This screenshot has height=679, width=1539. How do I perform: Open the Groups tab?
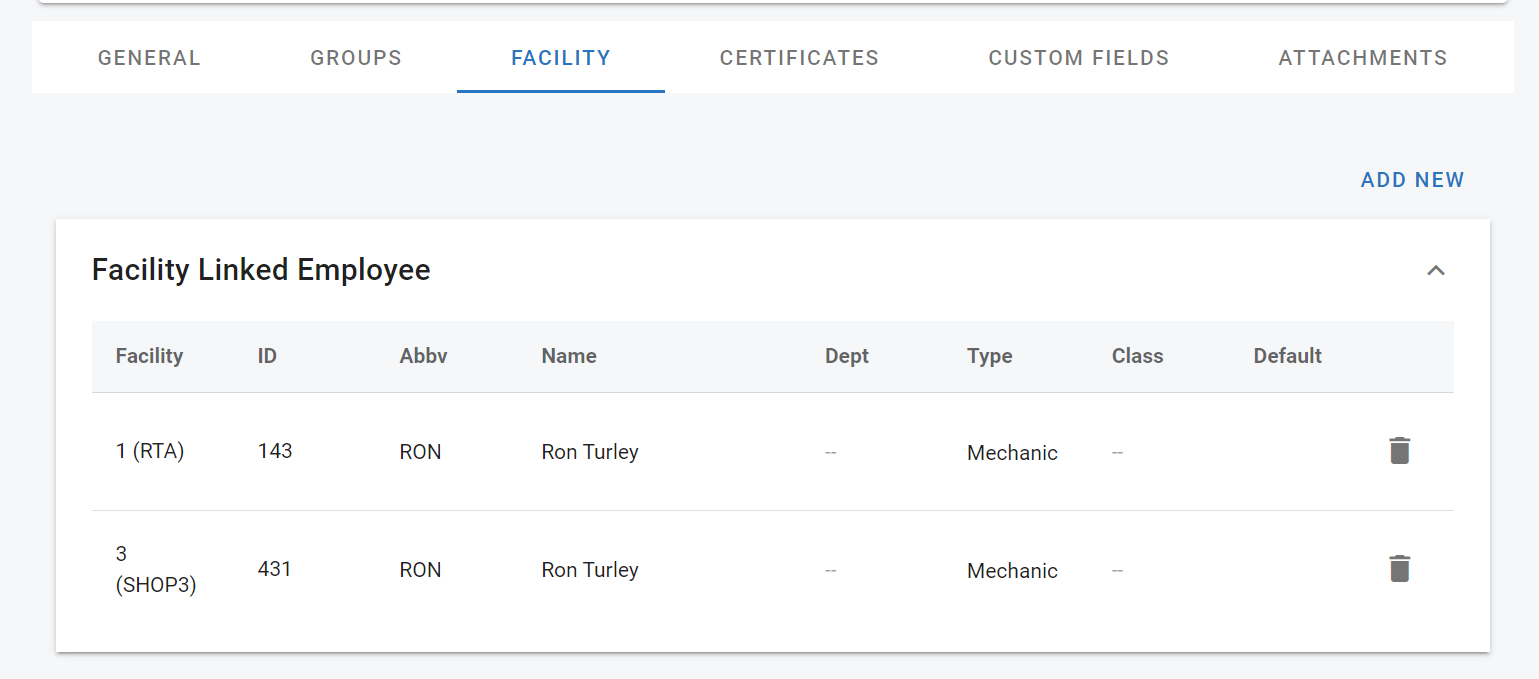pos(356,58)
